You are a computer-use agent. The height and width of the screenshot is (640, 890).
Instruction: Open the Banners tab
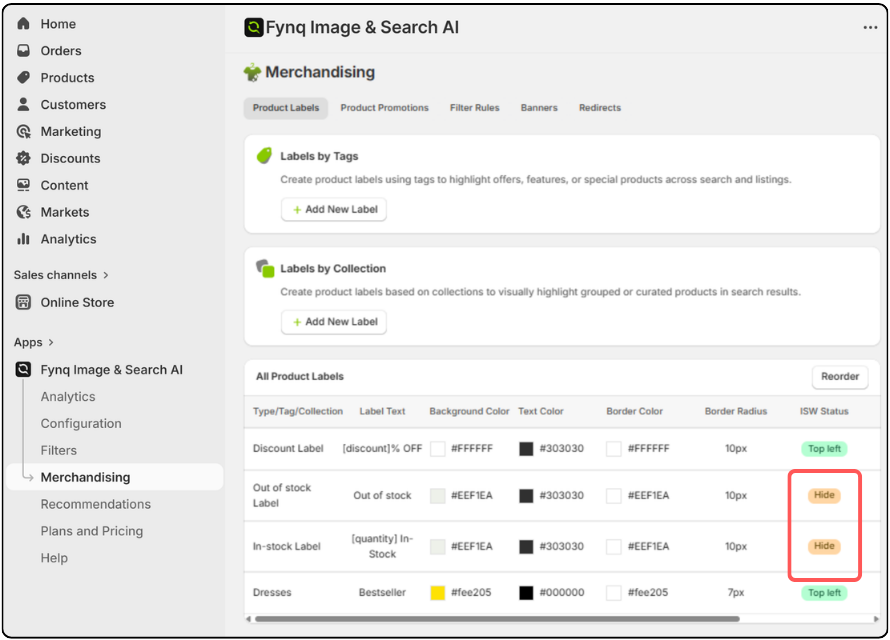(539, 108)
